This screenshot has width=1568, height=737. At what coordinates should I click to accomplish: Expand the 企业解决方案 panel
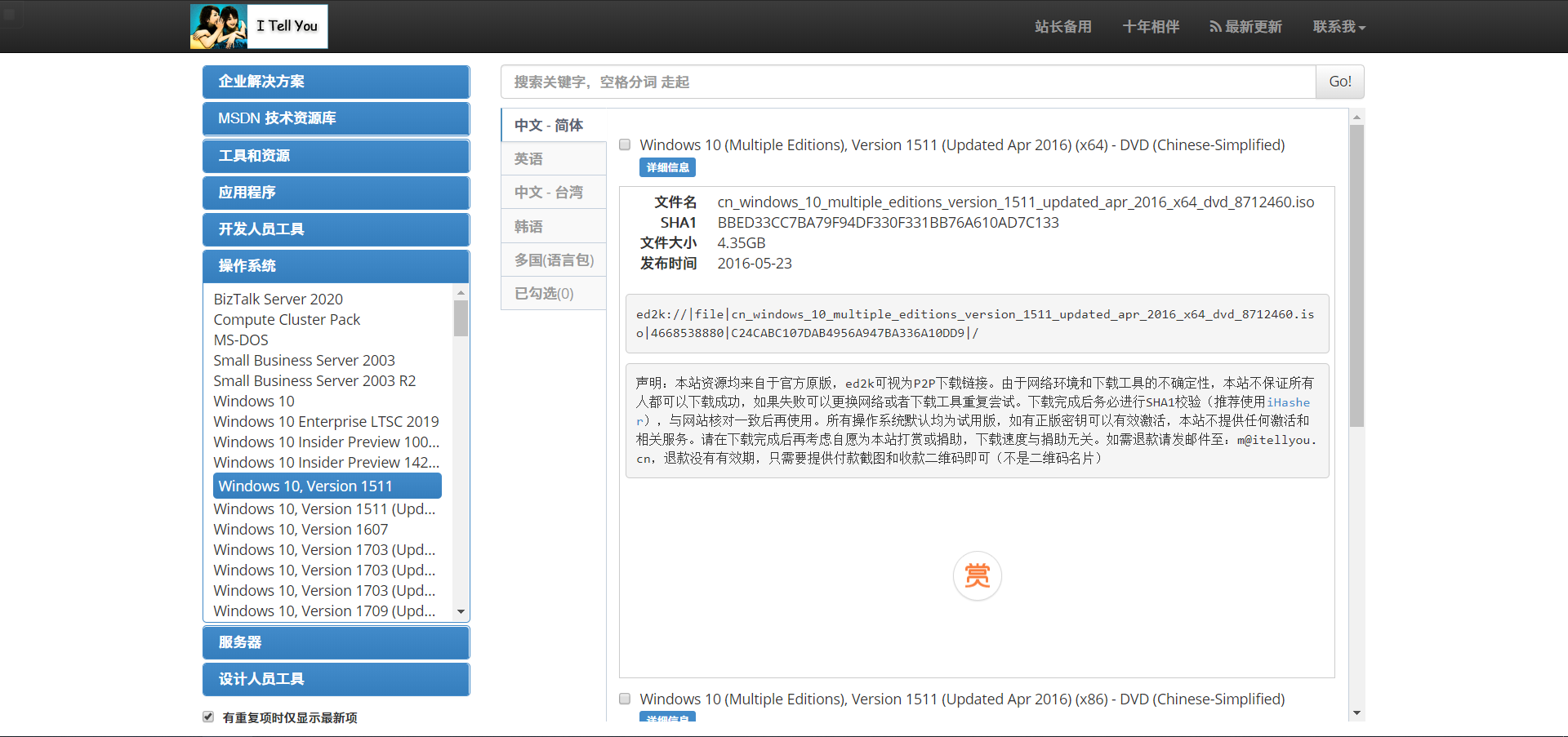coord(336,82)
